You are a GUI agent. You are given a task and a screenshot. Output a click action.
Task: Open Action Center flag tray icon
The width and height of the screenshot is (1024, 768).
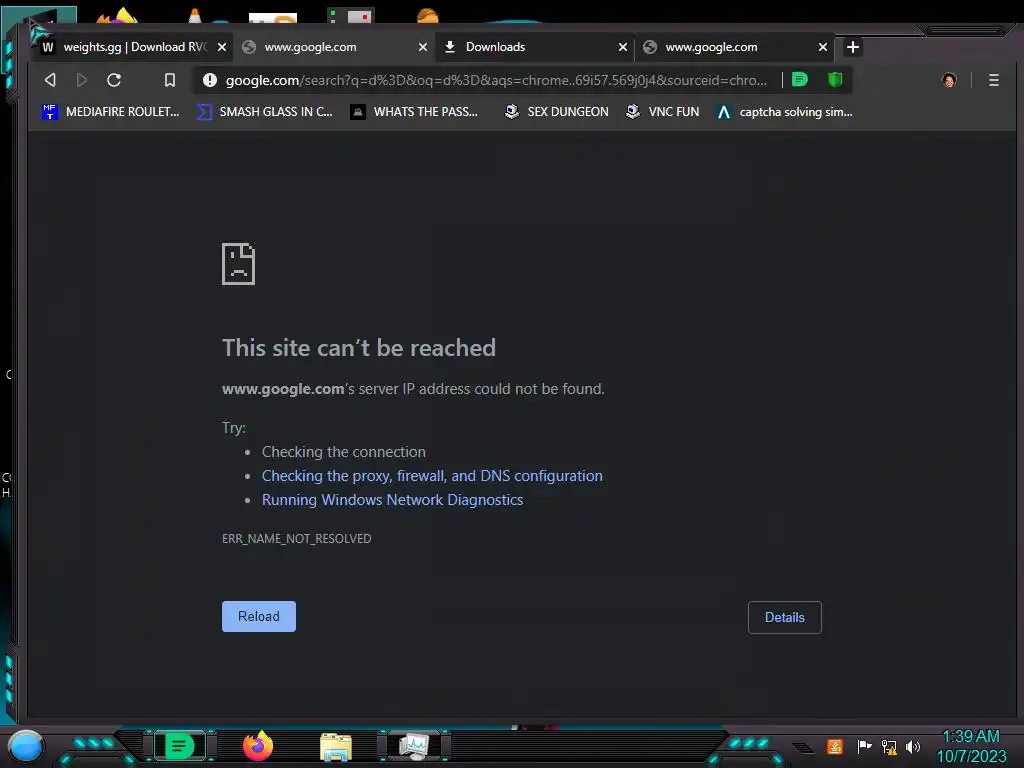tap(864, 746)
